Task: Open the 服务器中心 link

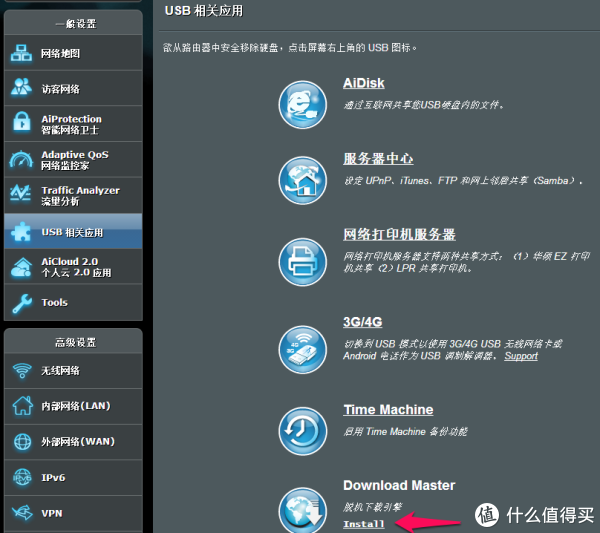Action: (378, 158)
